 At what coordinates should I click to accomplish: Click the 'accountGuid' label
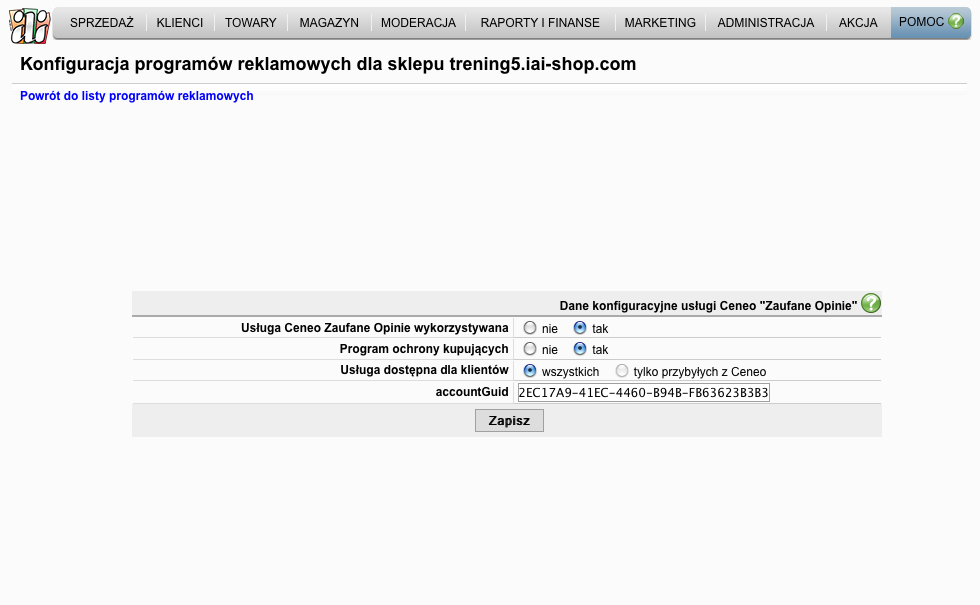point(472,392)
